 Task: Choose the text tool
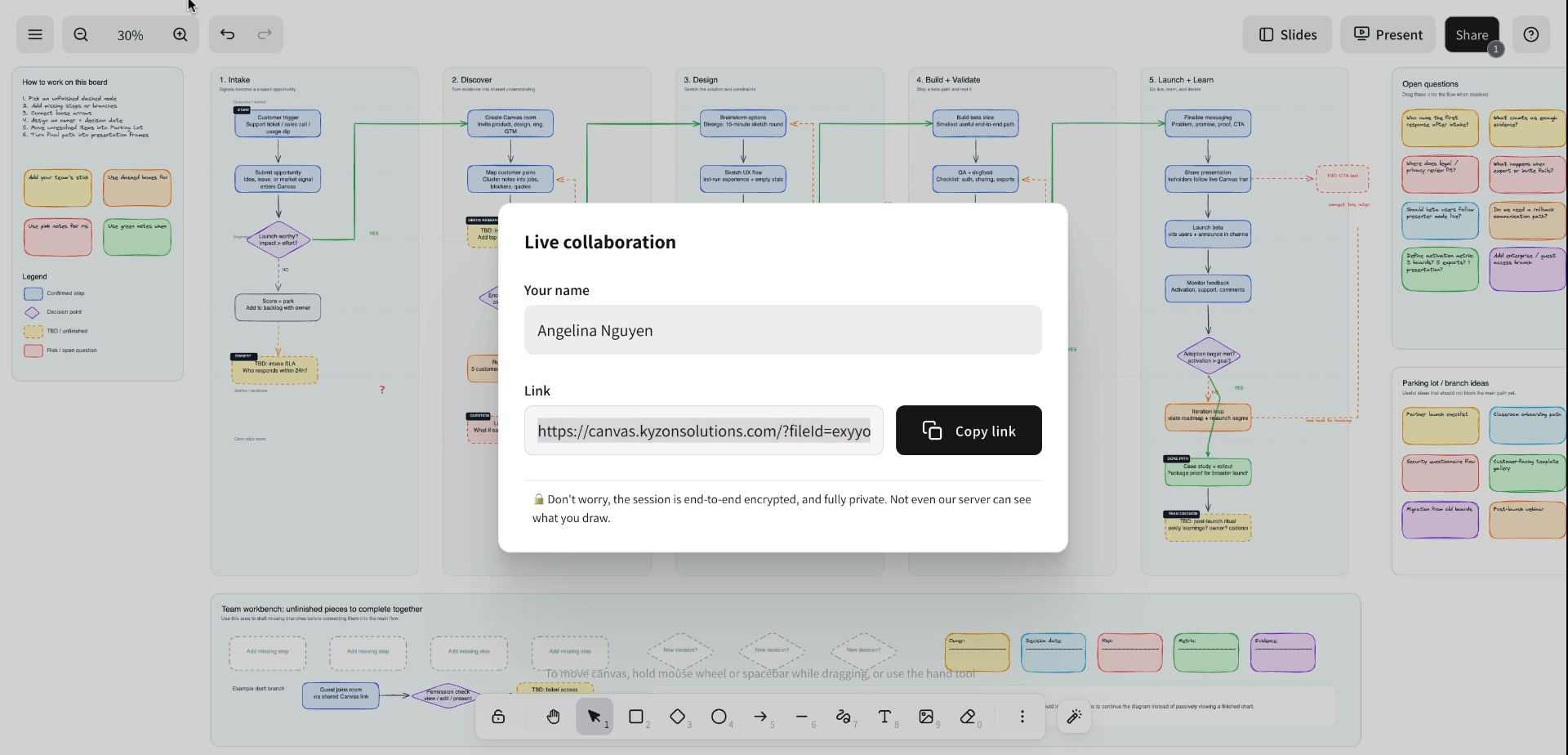[884, 717]
